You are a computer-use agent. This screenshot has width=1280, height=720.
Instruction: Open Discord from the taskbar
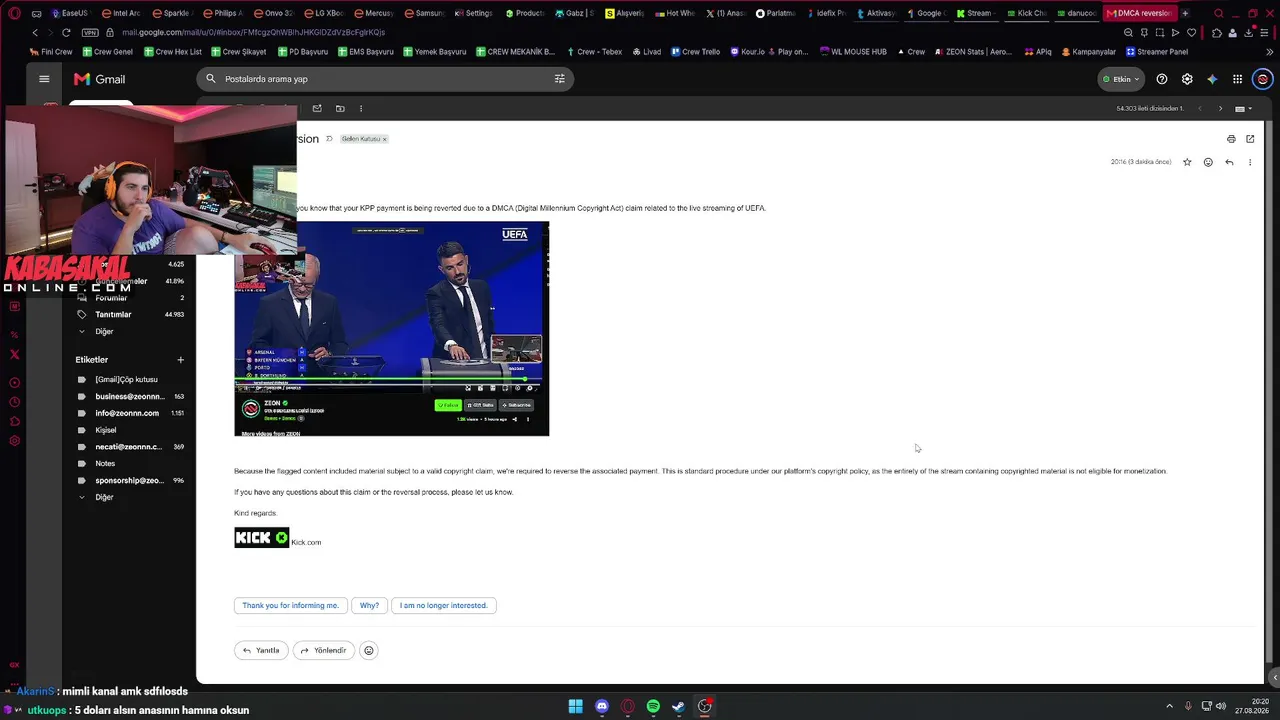(602, 707)
